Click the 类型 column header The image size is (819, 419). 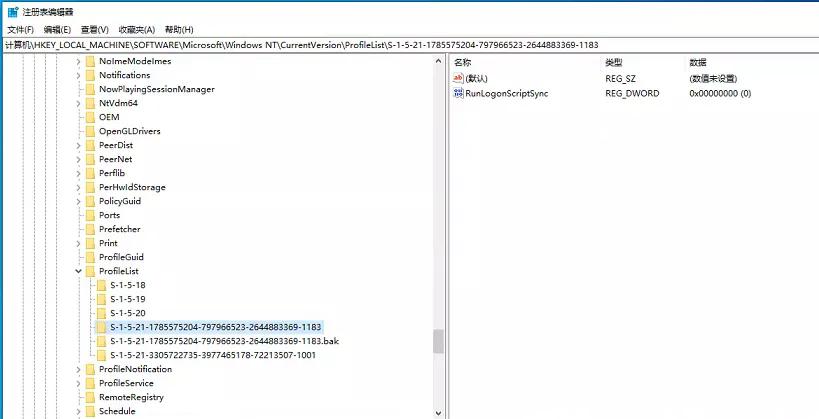[x=614, y=63]
